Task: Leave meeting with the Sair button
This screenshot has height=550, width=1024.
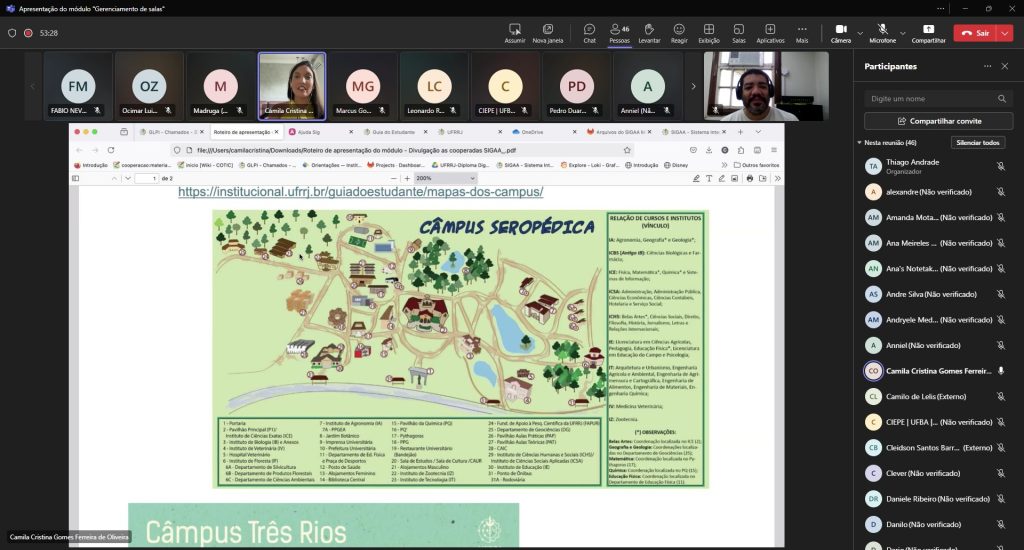Action: [975, 33]
